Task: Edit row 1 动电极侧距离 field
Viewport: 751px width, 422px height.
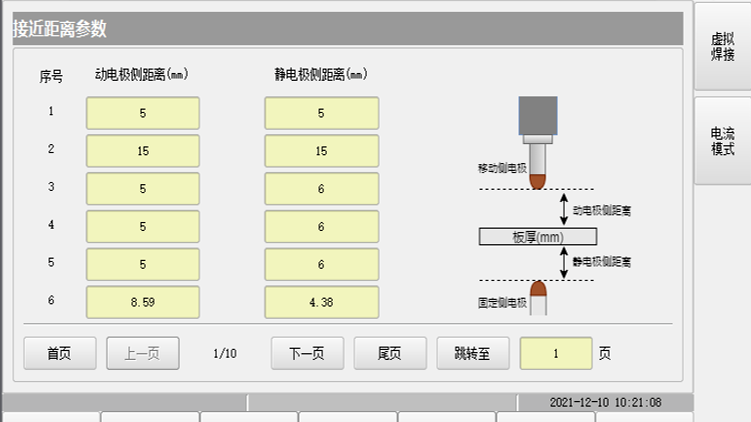Action: tap(143, 113)
